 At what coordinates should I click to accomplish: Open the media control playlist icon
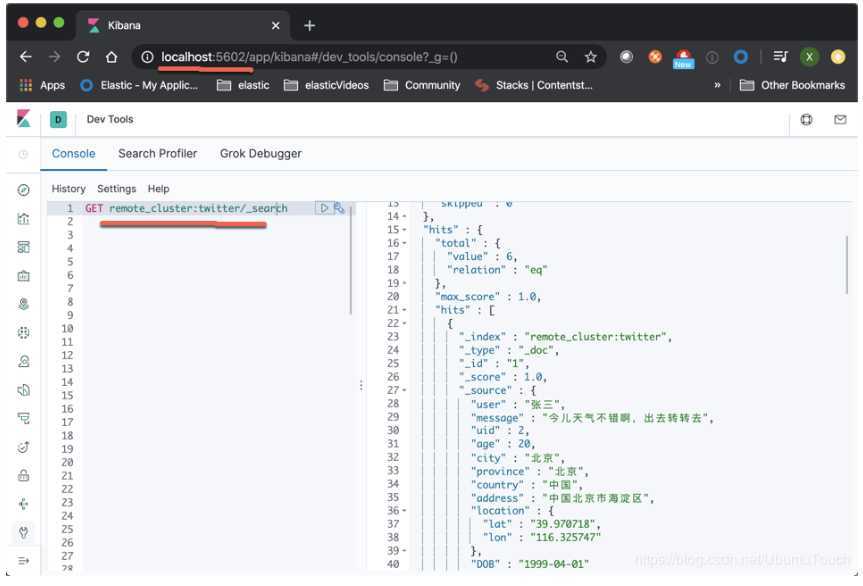[x=780, y=57]
